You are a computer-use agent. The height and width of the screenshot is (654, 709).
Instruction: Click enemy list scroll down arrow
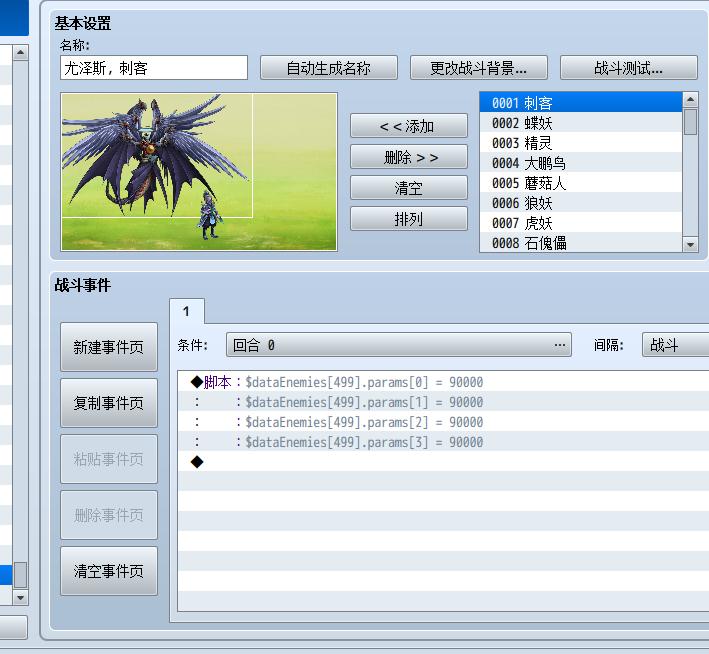point(690,245)
